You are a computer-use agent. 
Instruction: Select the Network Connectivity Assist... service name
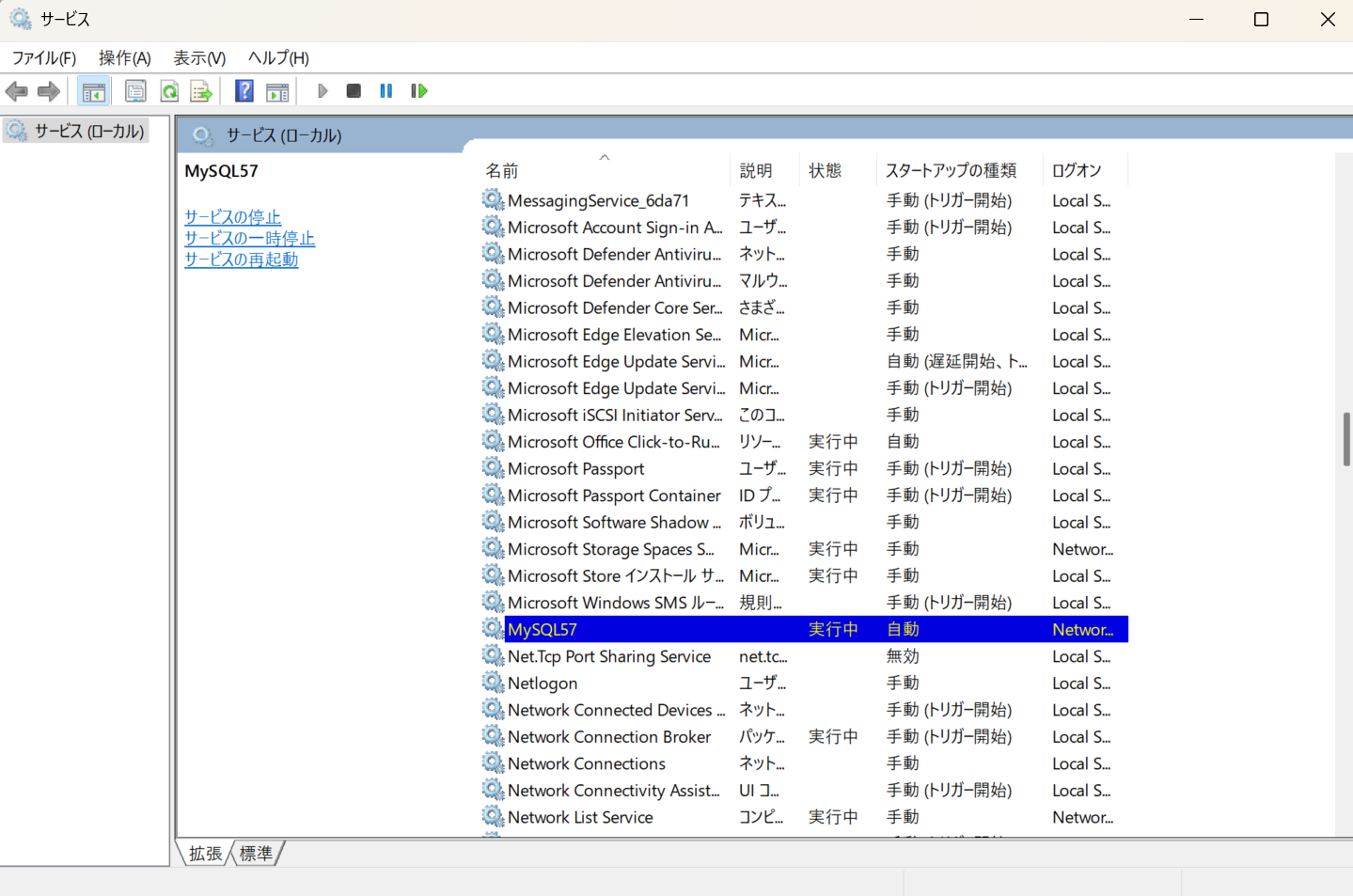[614, 791]
